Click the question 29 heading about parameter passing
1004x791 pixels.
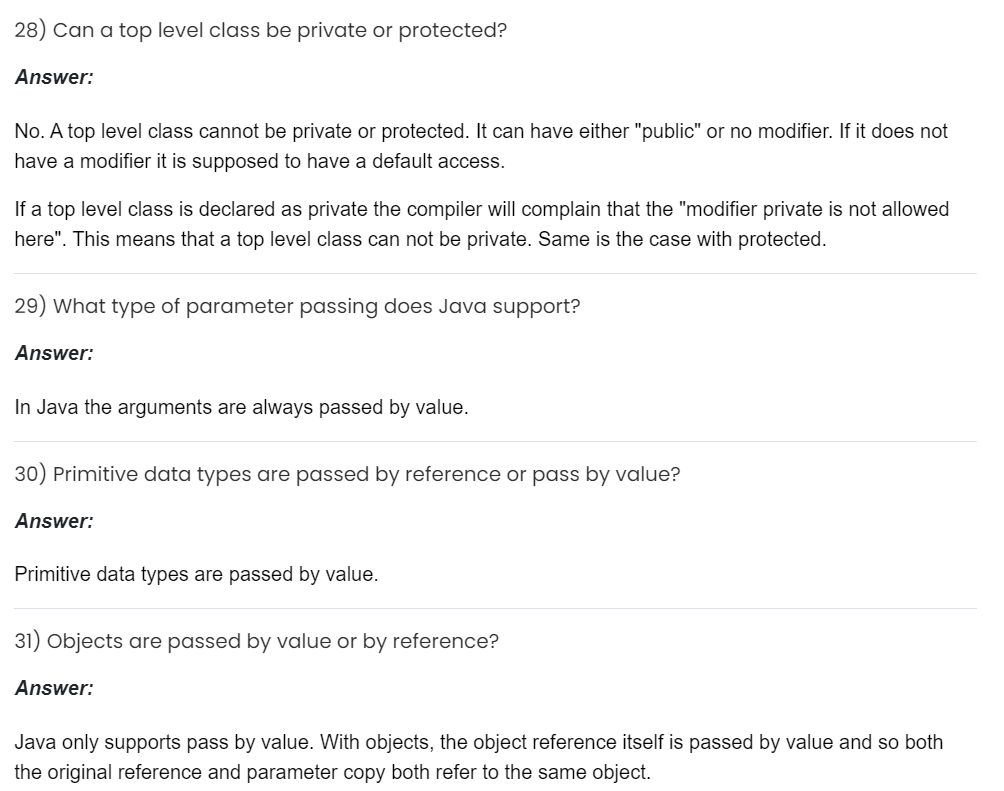(x=297, y=307)
